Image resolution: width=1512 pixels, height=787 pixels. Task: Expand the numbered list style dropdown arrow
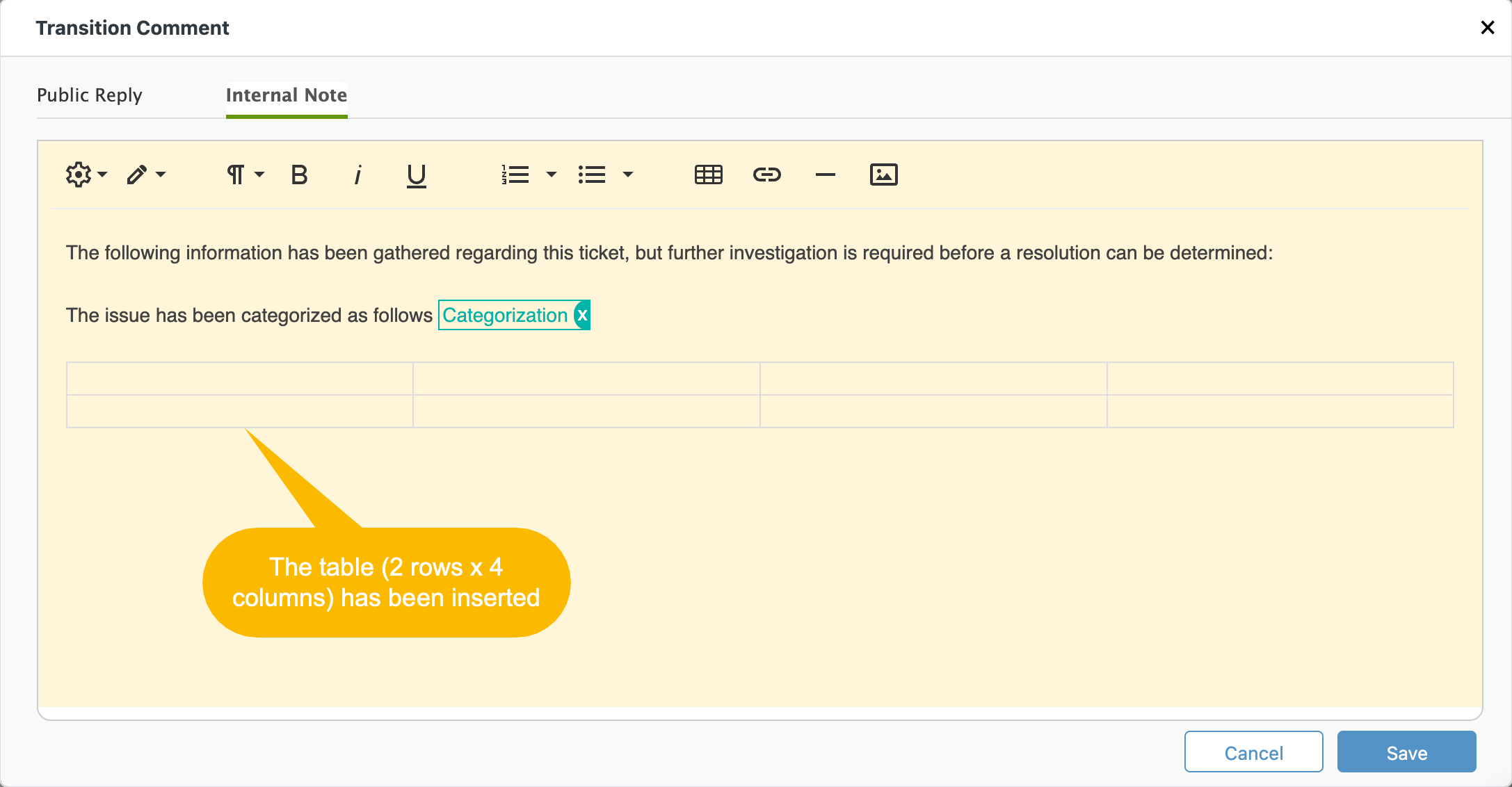click(x=552, y=175)
